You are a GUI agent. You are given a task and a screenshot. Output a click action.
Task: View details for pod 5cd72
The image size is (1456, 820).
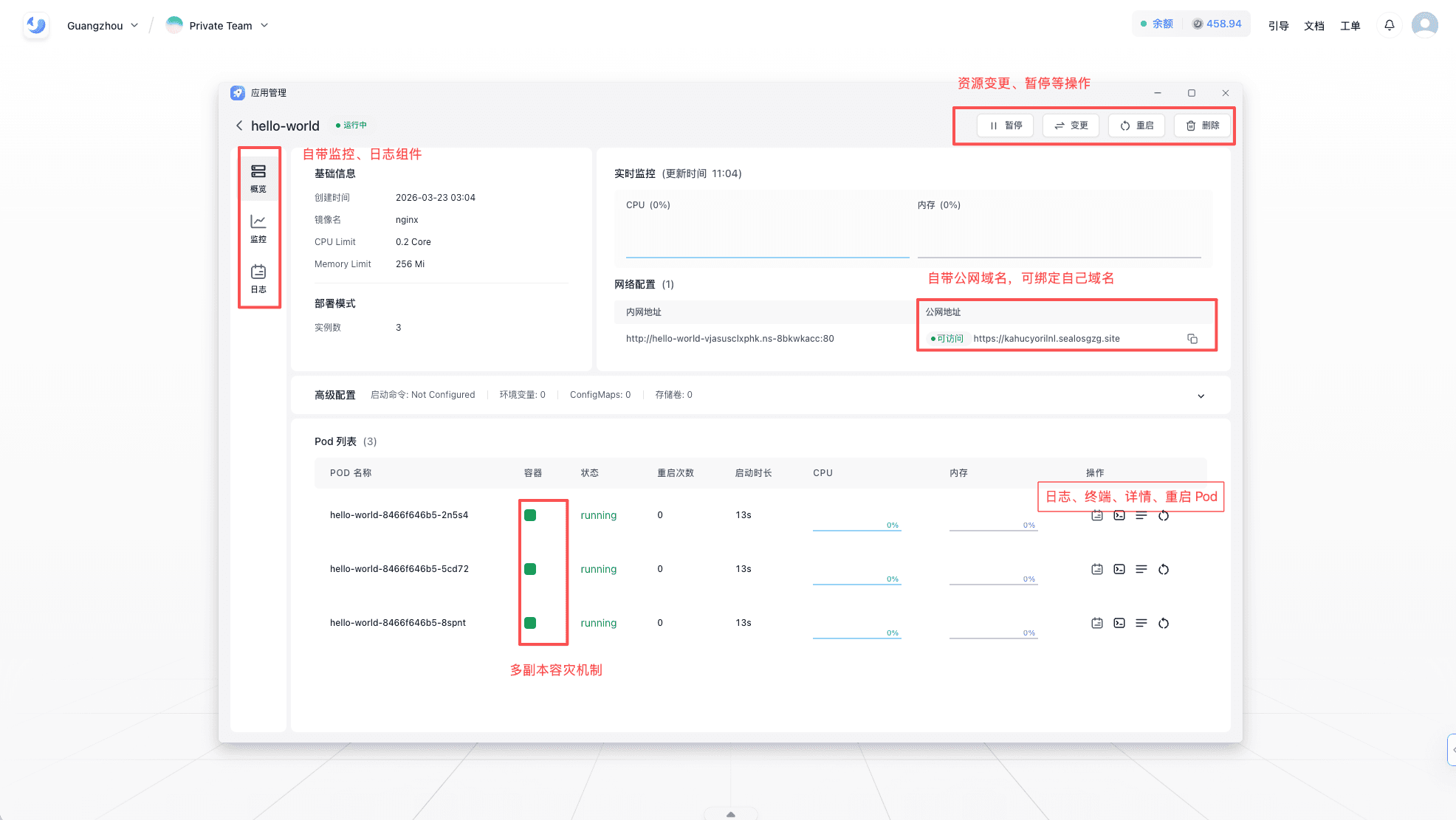(x=1141, y=569)
